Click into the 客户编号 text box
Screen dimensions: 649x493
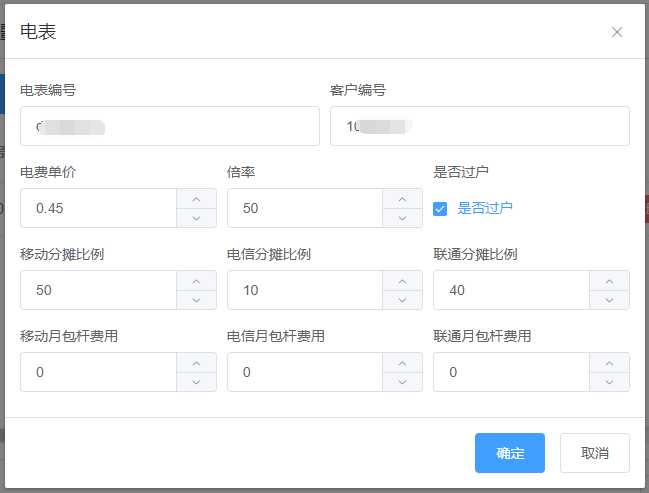(x=479, y=126)
